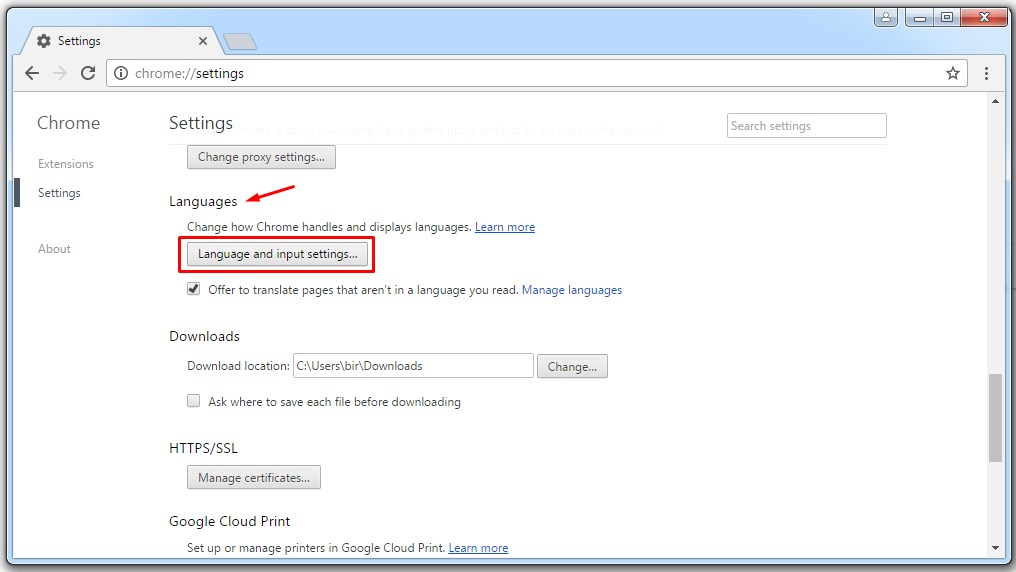The width and height of the screenshot is (1016, 572).
Task: Bookmark this page with the star icon
Action: tap(952, 73)
